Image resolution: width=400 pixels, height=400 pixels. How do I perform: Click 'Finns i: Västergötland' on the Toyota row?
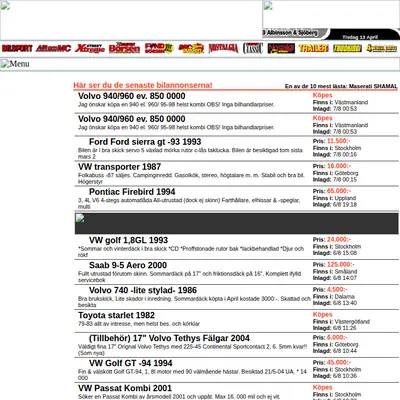pyautogui.click(x=341, y=321)
